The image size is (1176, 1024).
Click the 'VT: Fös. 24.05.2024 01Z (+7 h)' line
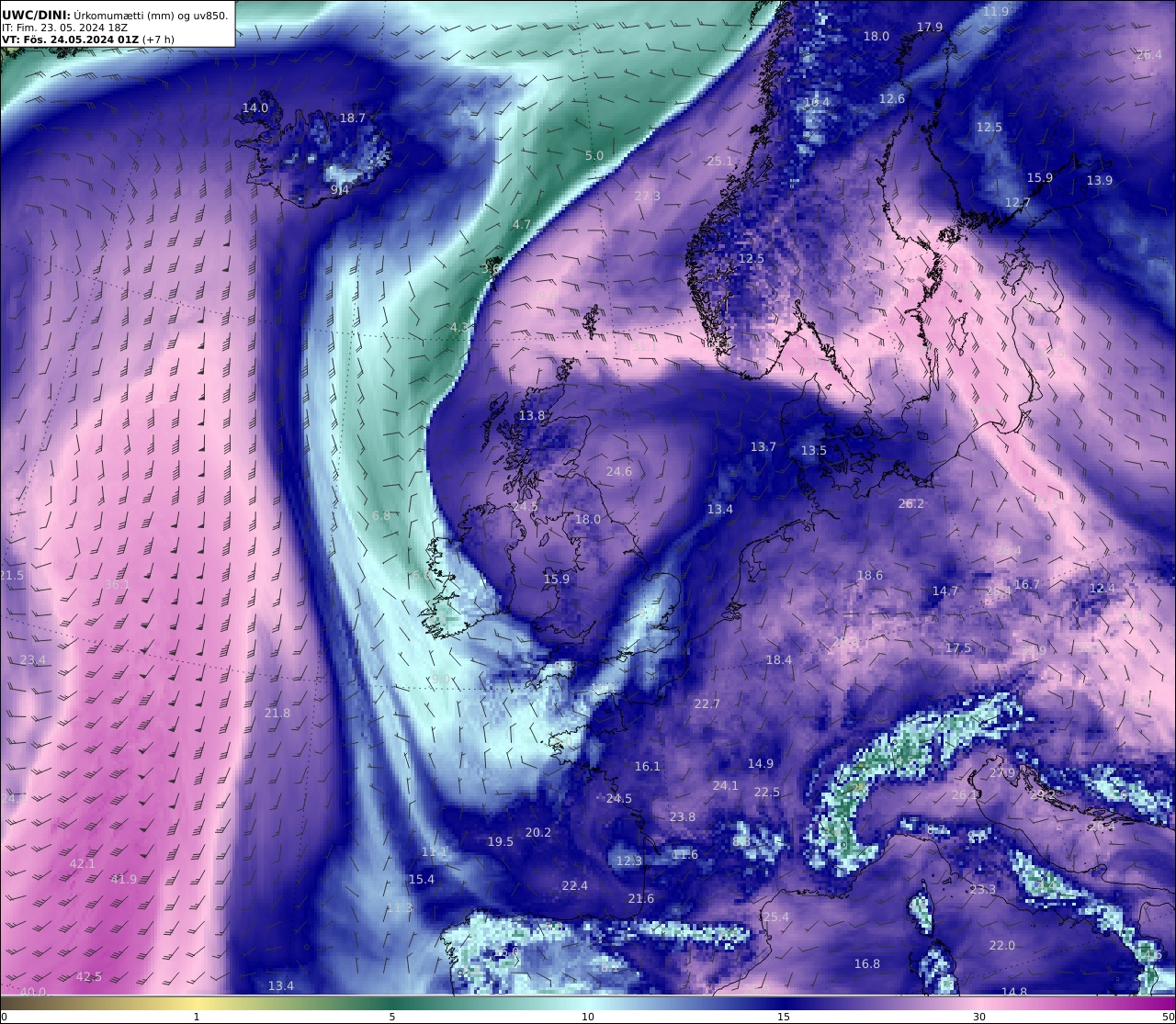coord(88,39)
